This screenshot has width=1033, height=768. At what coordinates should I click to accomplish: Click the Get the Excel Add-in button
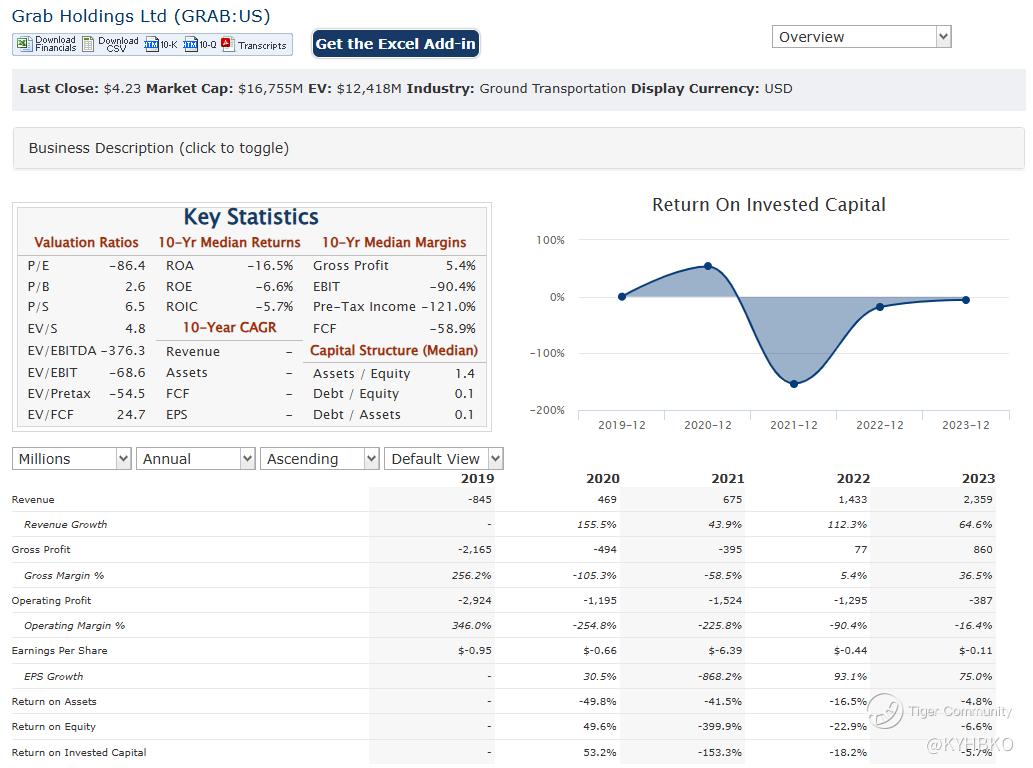395,43
